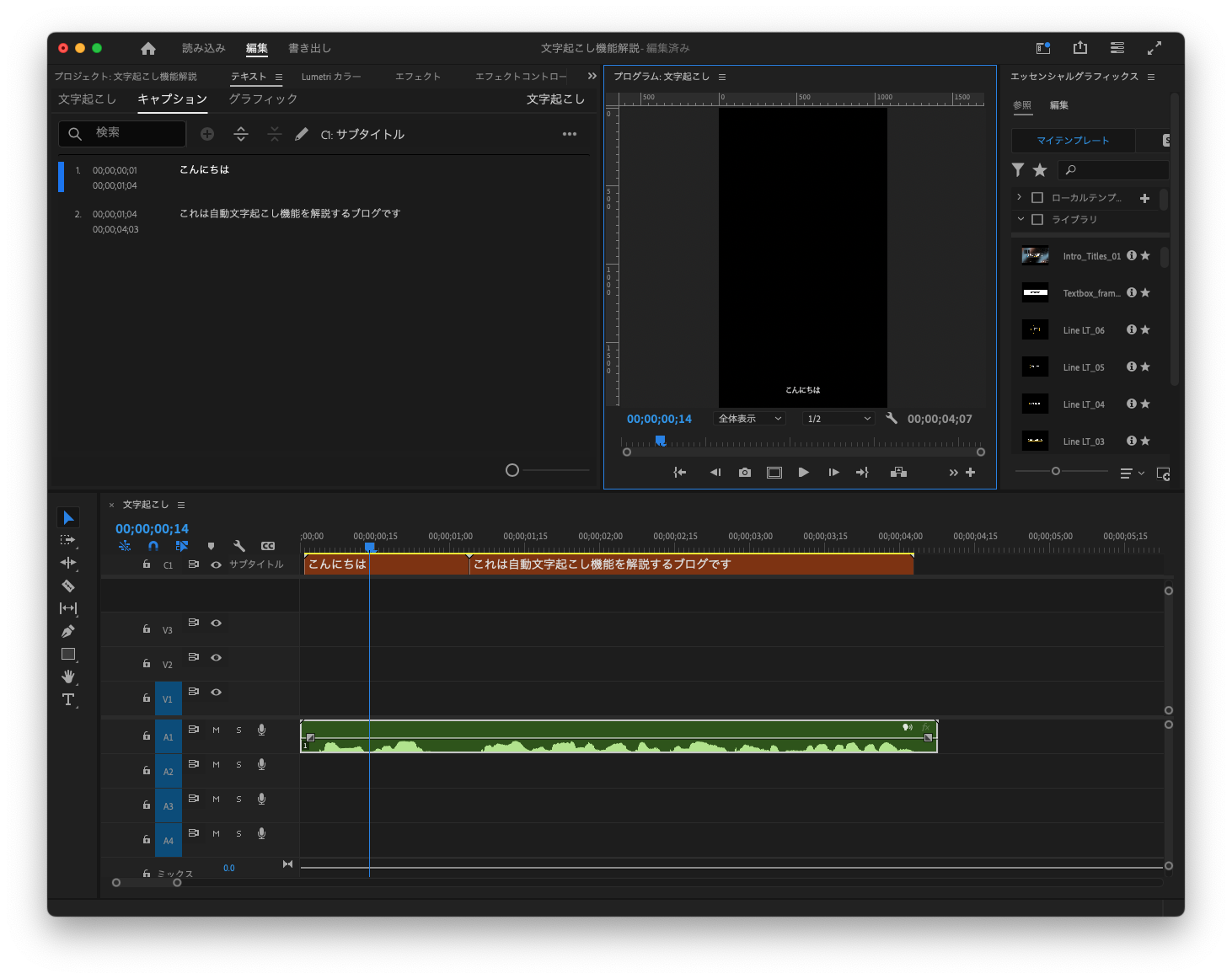The height and width of the screenshot is (979, 1232).
Task: Hide the V1 track using its eye icon
Action: point(216,693)
